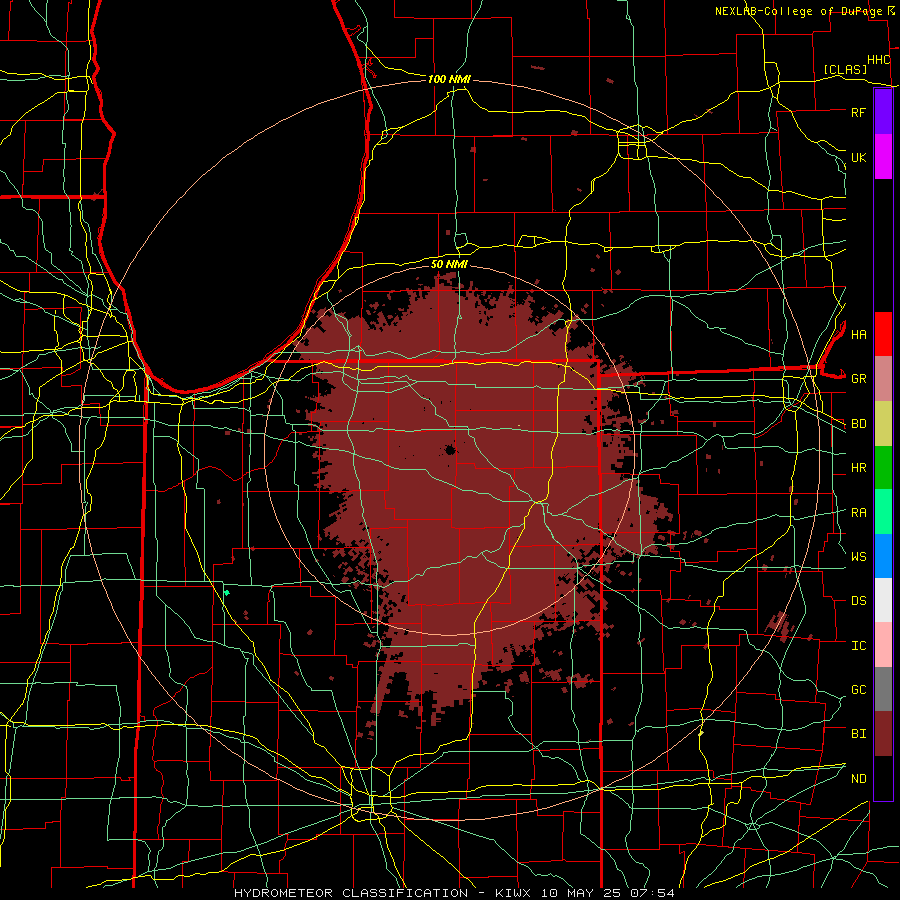Click the green HR legend swatch
900x900 pixels.
coord(883,468)
